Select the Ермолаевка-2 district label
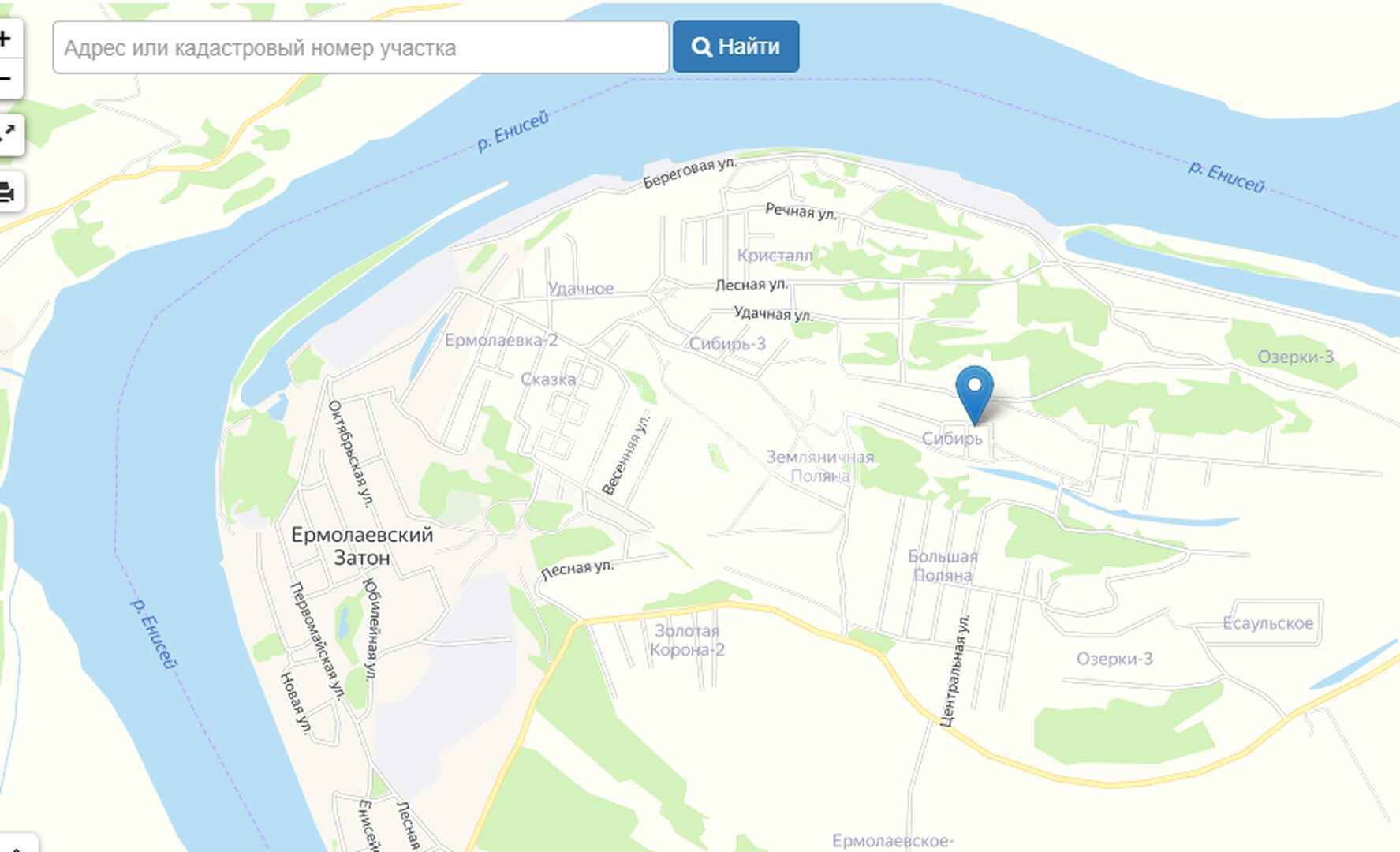Image resolution: width=1400 pixels, height=852 pixels. click(501, 340)
